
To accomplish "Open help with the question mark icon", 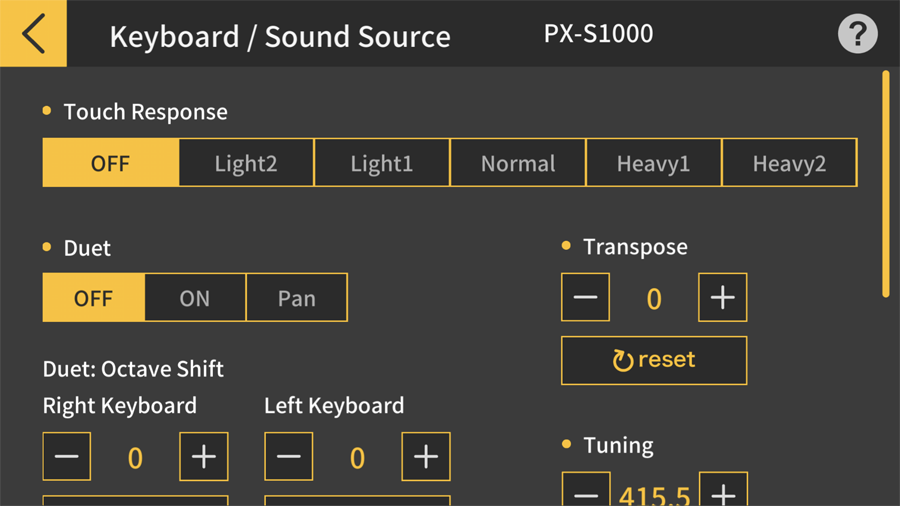I will tap(857, 35).
